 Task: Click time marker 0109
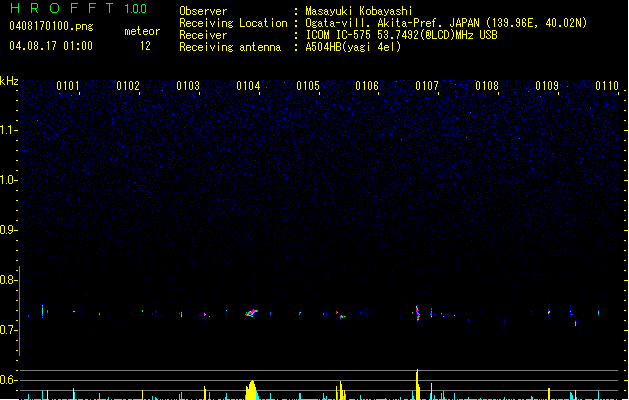tap(547, 86)
